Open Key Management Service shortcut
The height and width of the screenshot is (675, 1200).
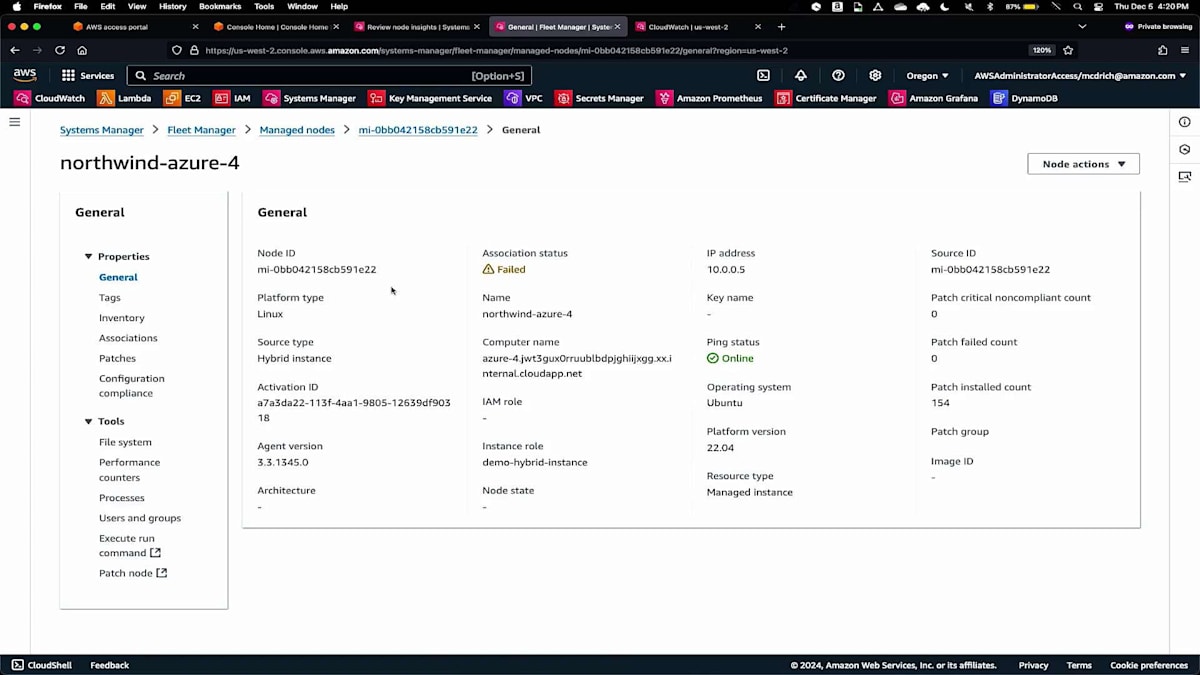(x=431, y=98)
